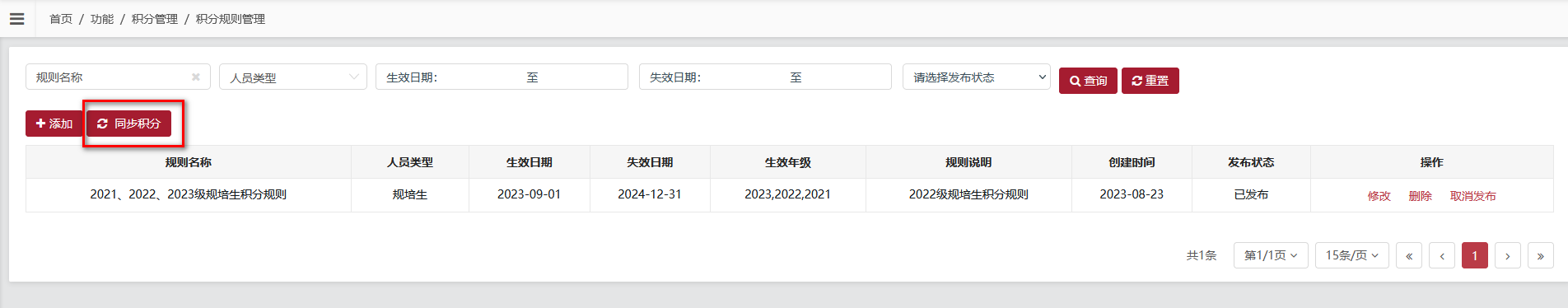Toggle the hamburger sidebar menu icon
The height and width of the screenshot is (308, 1568).
(16, 18)
